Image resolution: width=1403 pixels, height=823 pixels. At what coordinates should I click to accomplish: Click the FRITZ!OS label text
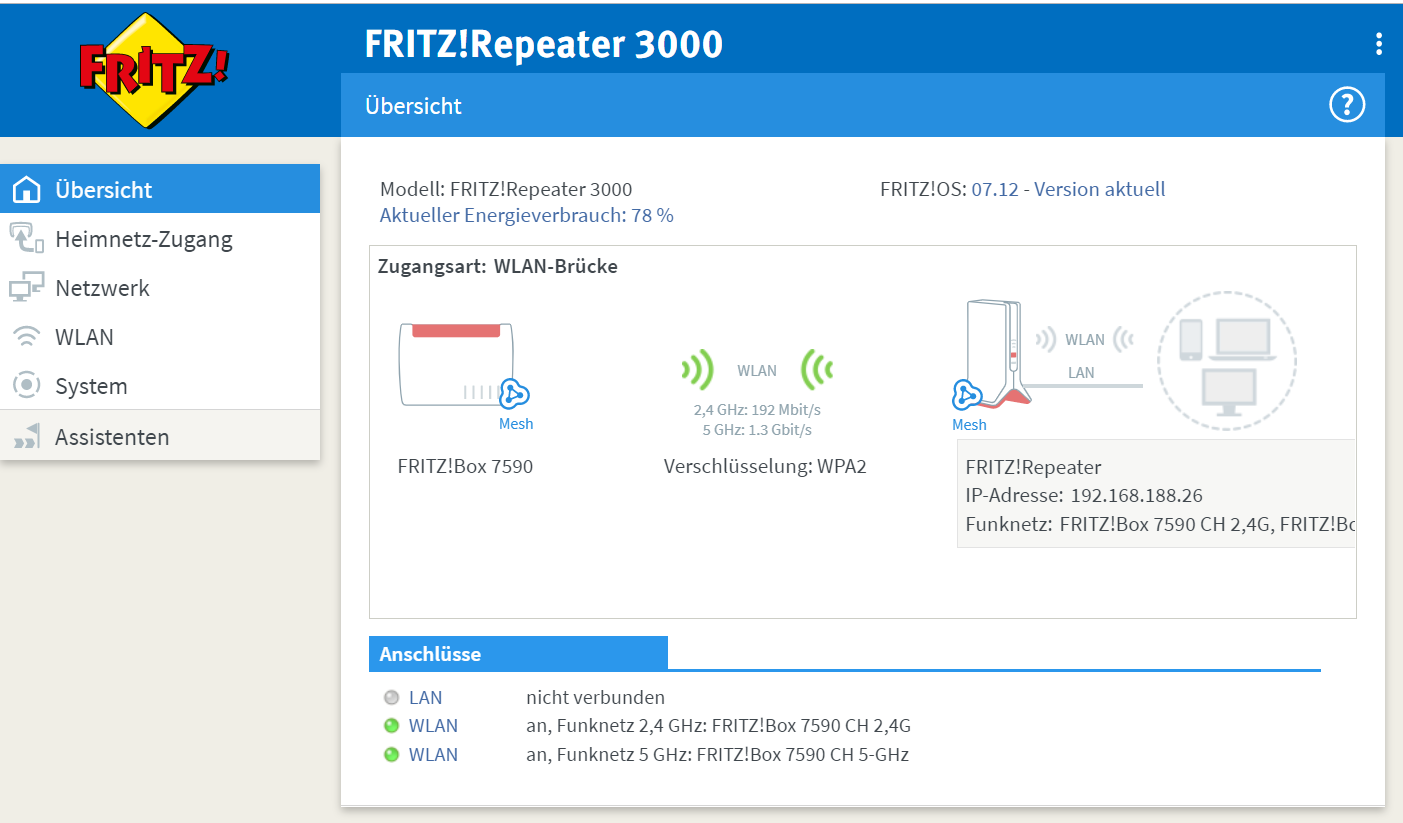(x=923, y=189)
